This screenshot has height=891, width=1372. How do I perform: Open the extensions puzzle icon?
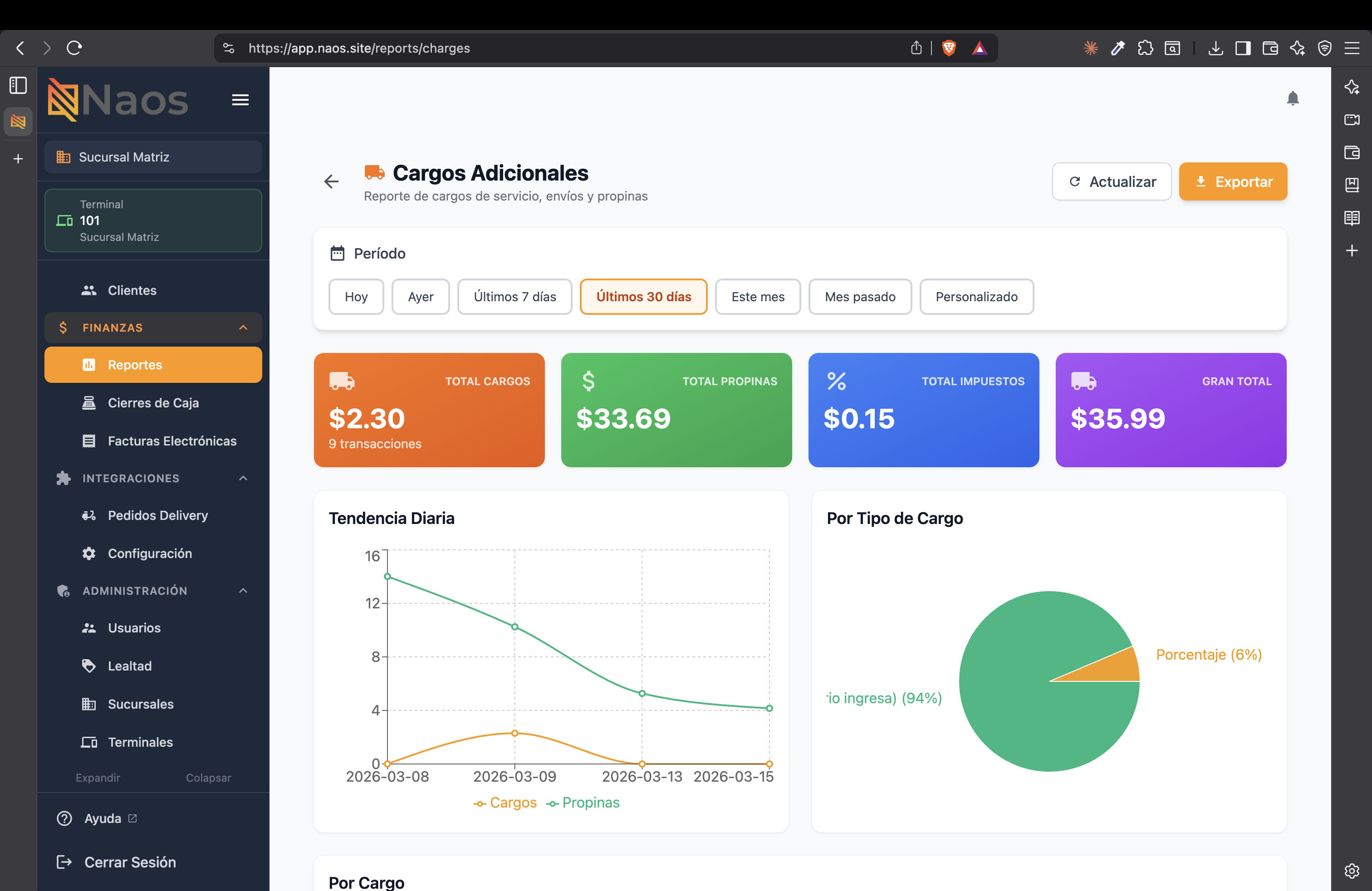tap(1145, 48)
